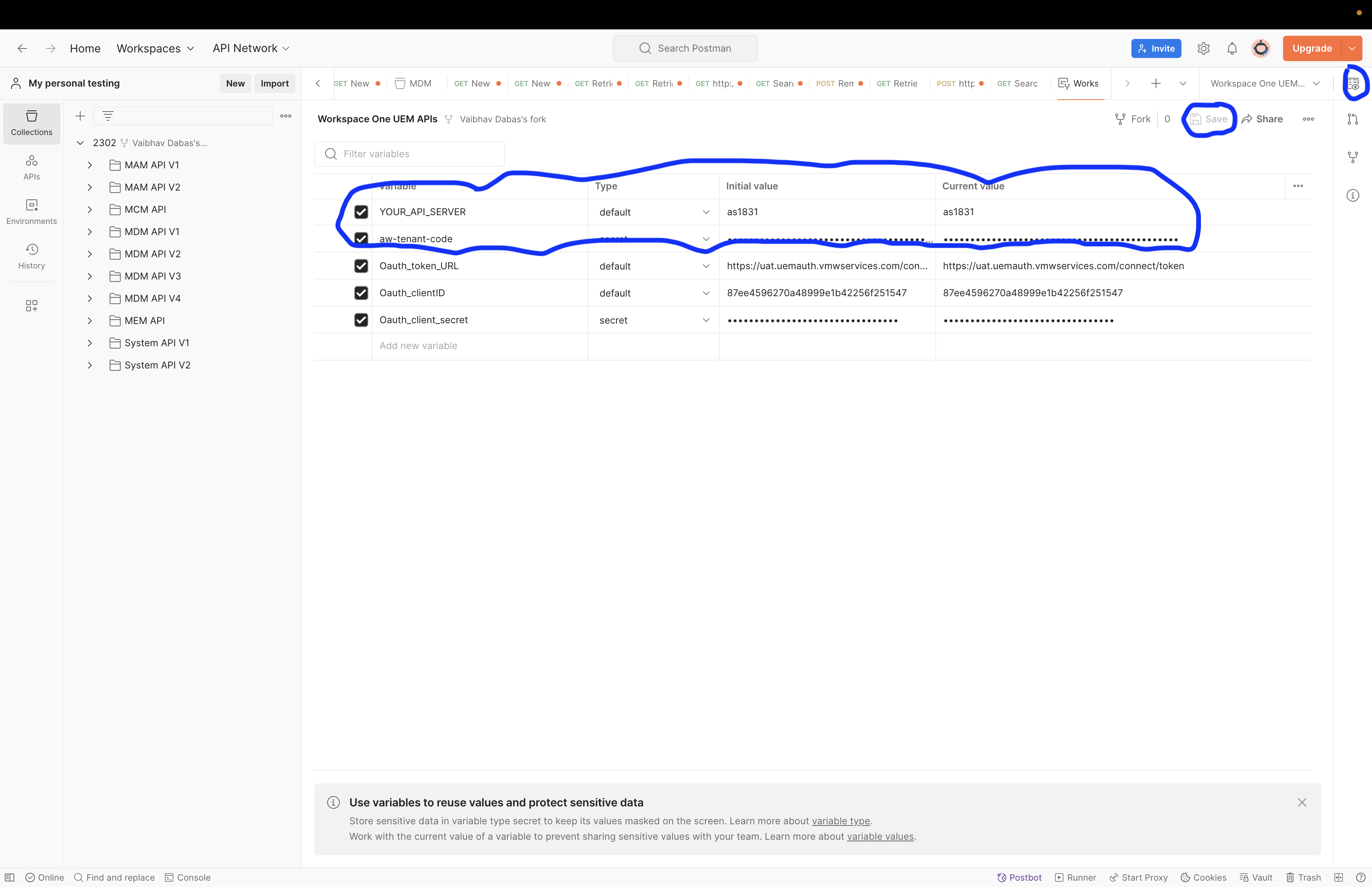
Task: Open the pull requests icon in right sidebar
Action: pyautogui.click(x=1353, y=119)
